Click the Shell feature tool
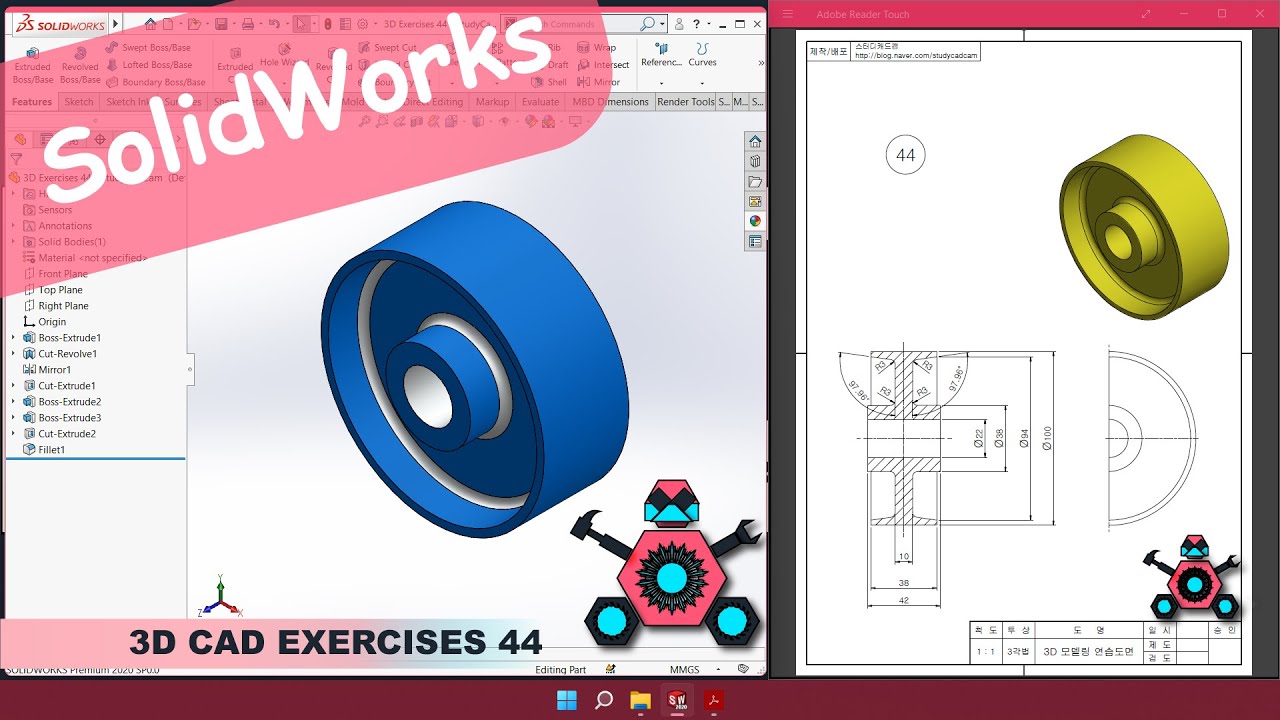The height and width of the screenshot is (720, 1280). pyautogui.click(x=549, y=82)
